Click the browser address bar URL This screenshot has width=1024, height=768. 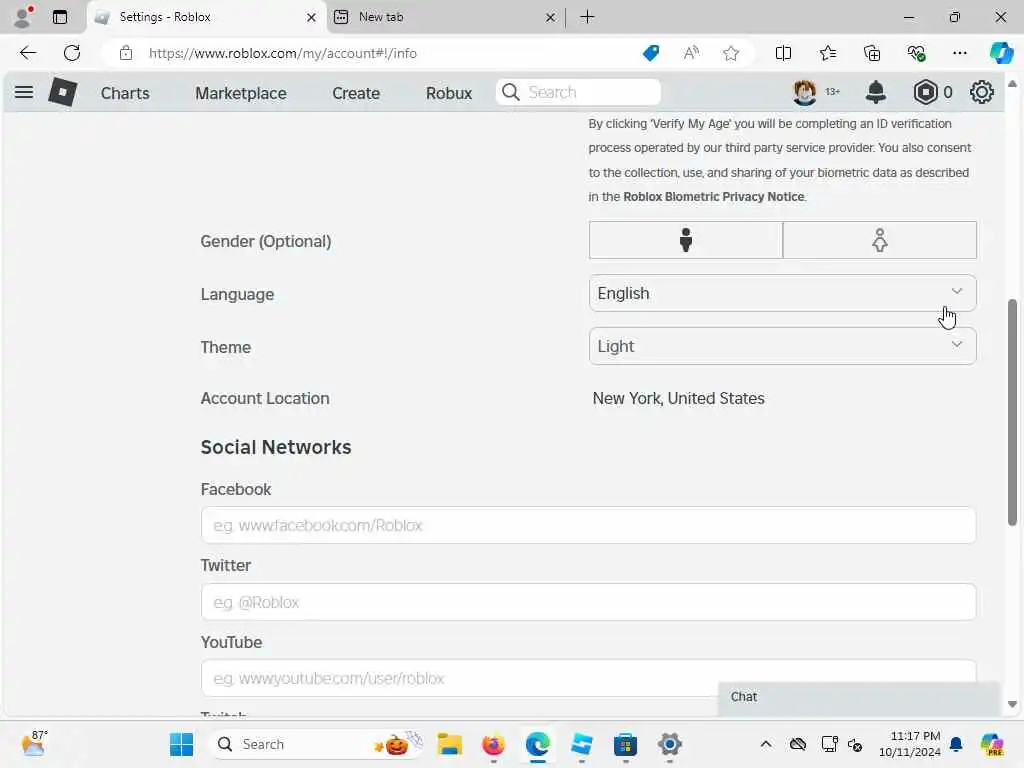point(283,53)
